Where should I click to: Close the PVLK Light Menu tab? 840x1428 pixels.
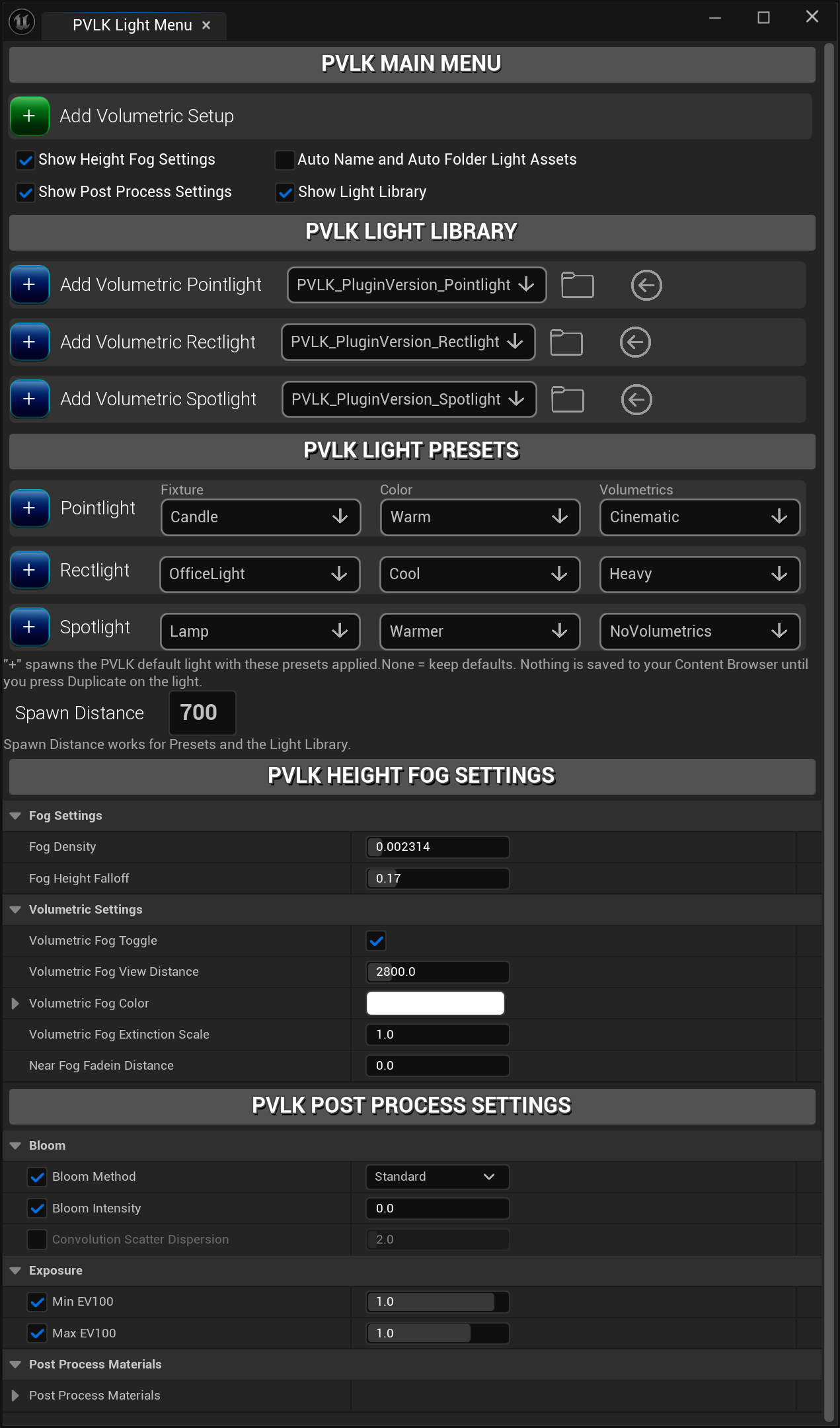pyautogui.click(x=206, y=25)
